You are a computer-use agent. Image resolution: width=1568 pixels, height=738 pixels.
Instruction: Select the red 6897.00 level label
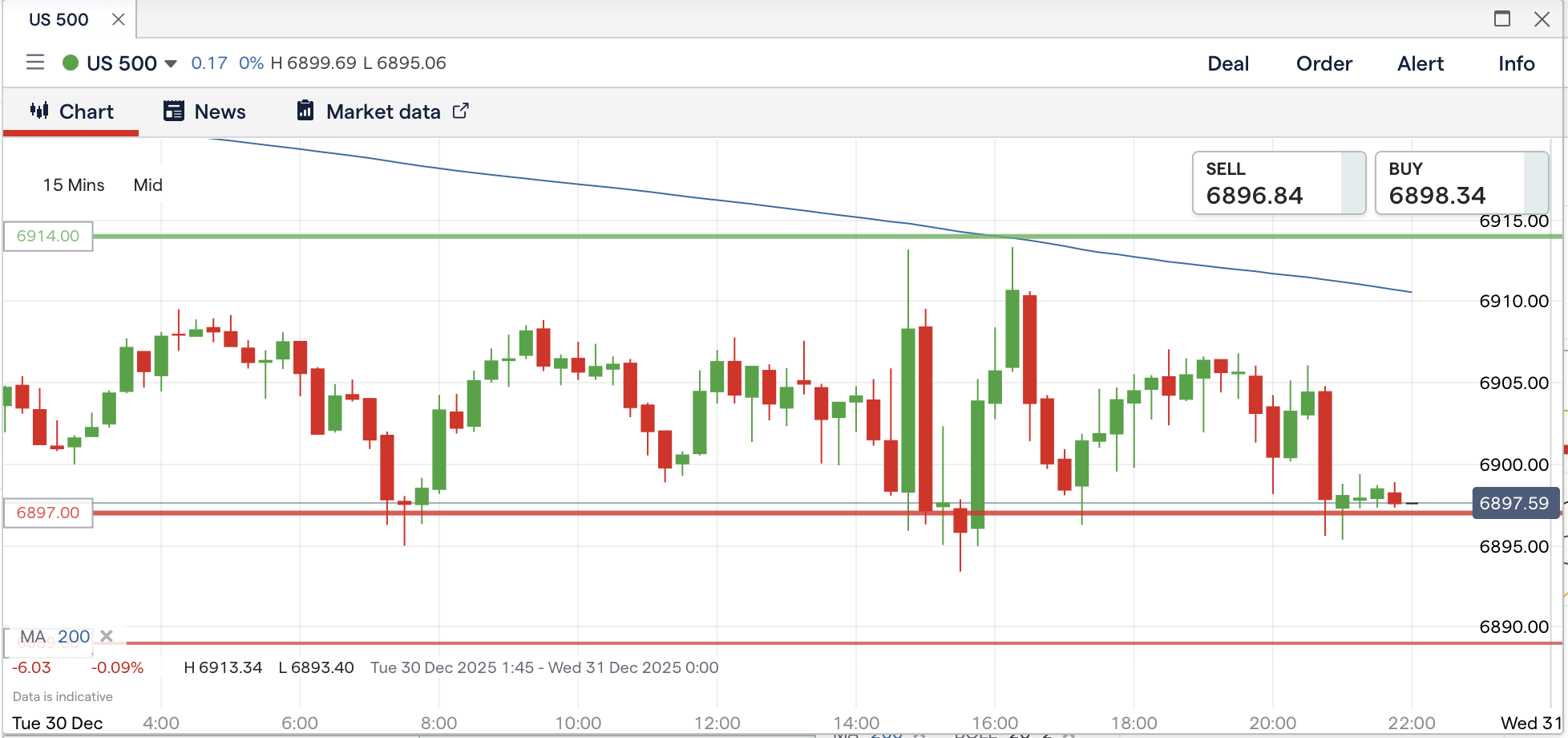(x=48, y=513)
